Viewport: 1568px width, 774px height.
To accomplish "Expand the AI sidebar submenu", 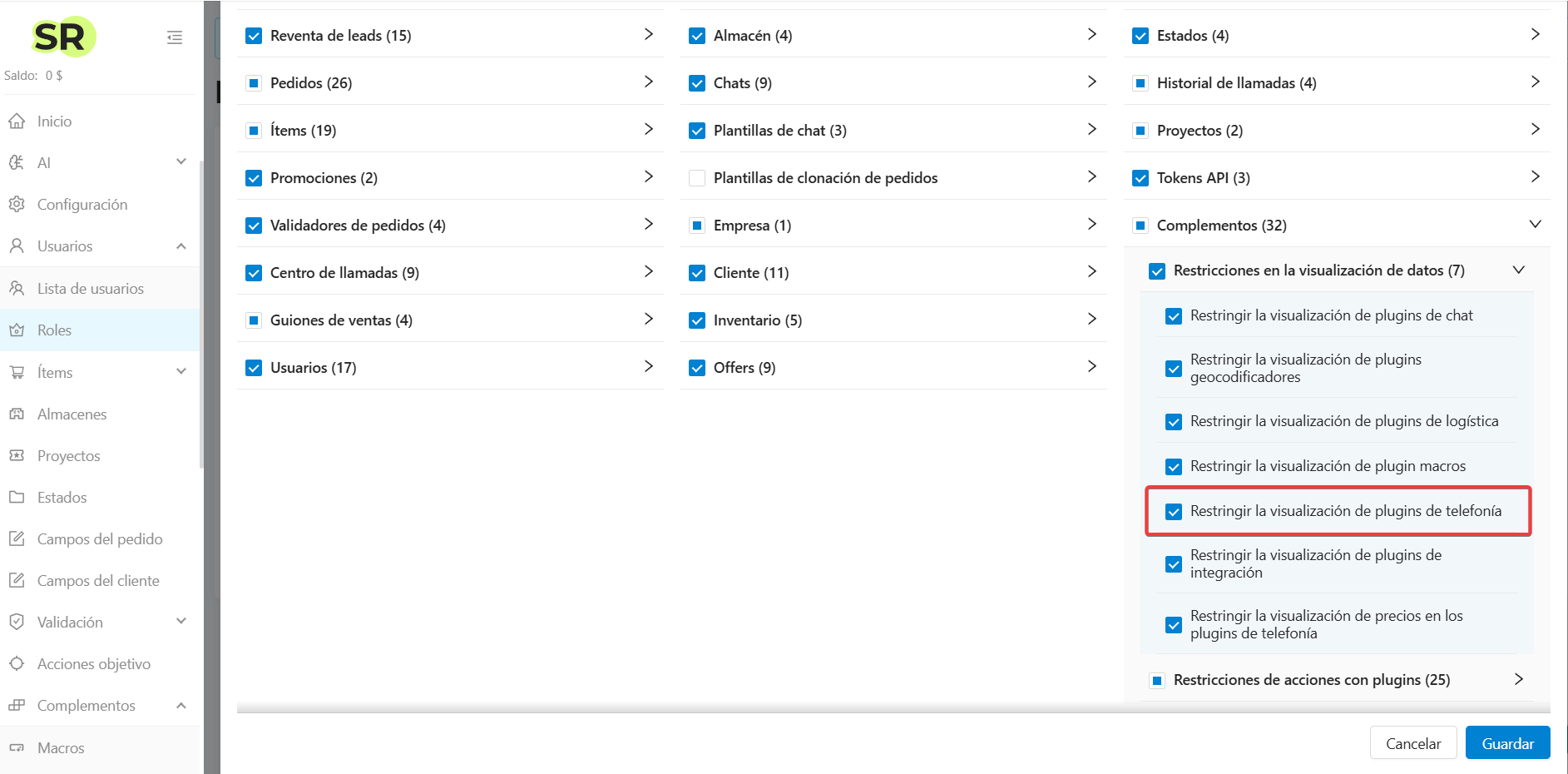I will point(181,162).
